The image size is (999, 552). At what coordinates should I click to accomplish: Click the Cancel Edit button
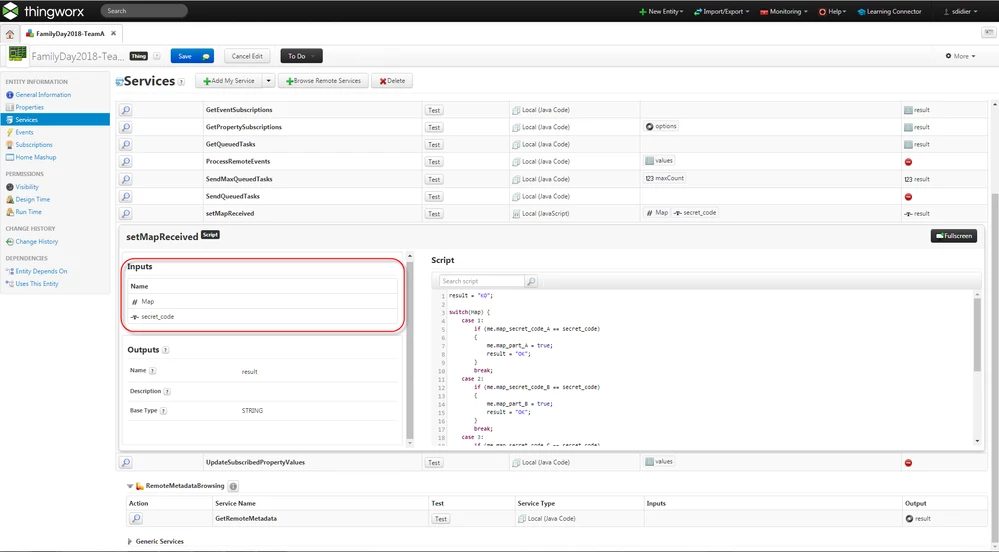pos(247,56)
